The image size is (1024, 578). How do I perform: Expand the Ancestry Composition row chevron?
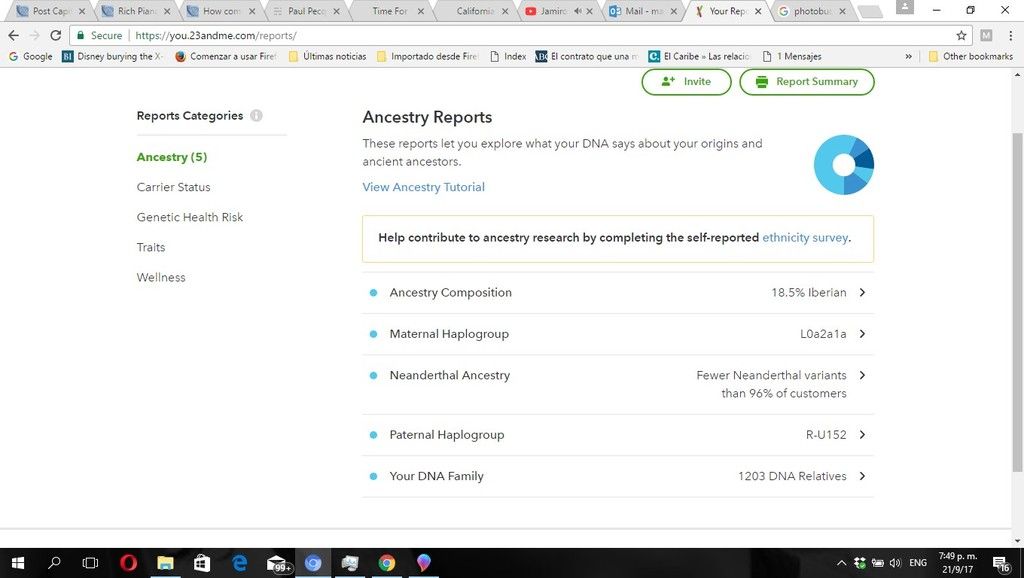(x=862, y=293)
